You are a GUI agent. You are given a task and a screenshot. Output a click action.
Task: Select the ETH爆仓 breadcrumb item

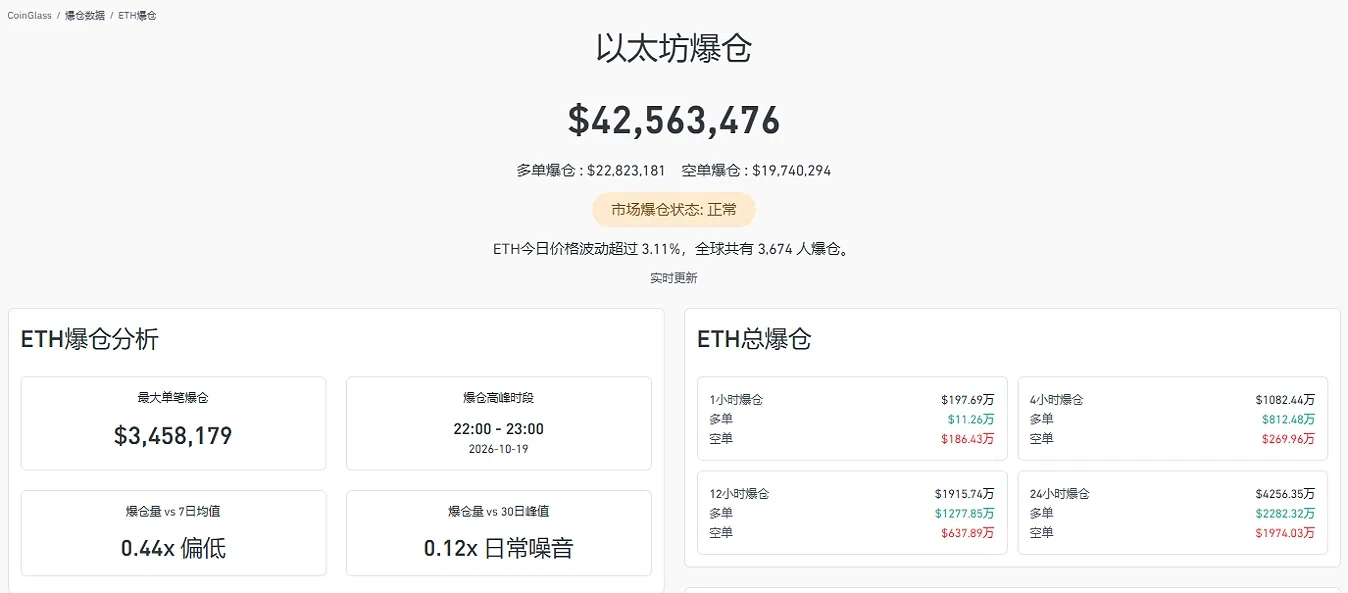pyautogui.click(x=137, y=16)
